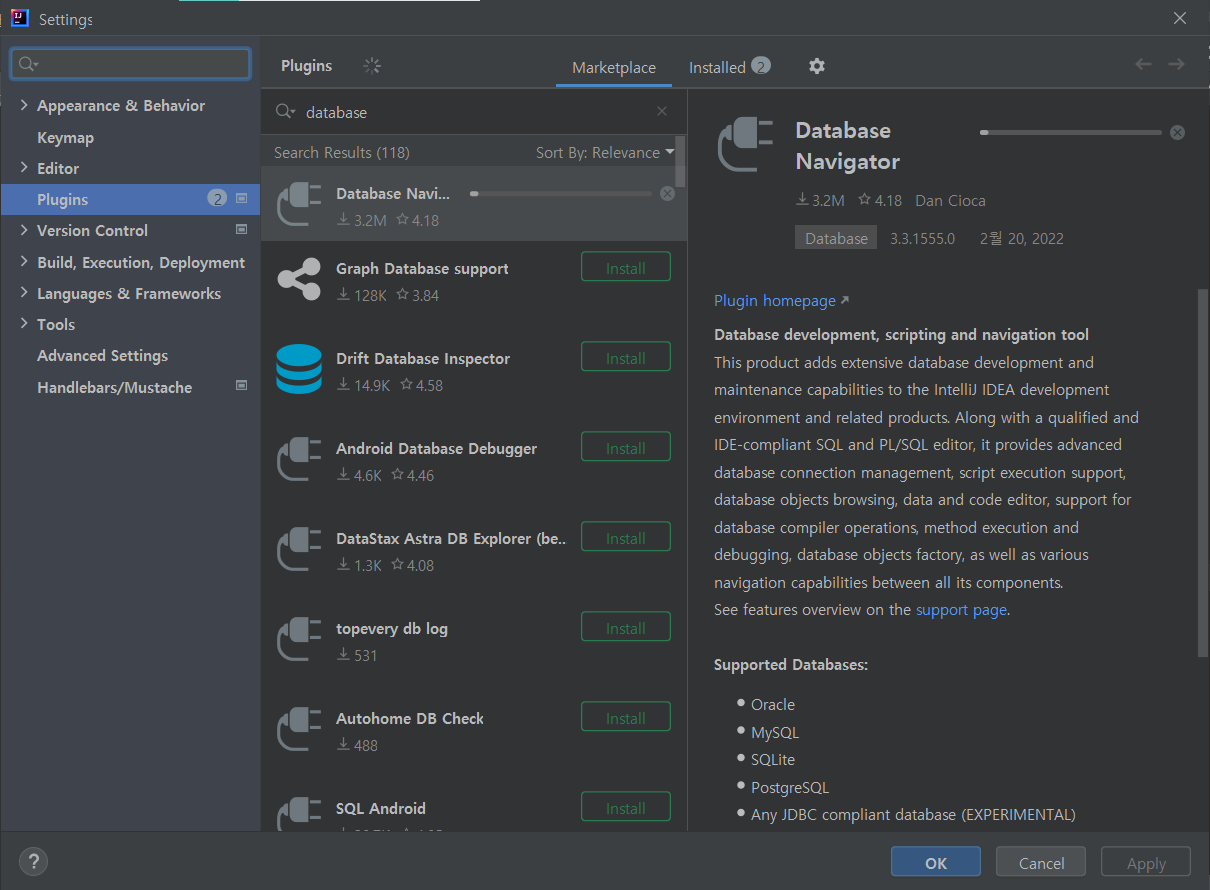Screen dimensions: 1210x890
Task: Focus the plugin search field with database
Action: (x=475, y=112)
